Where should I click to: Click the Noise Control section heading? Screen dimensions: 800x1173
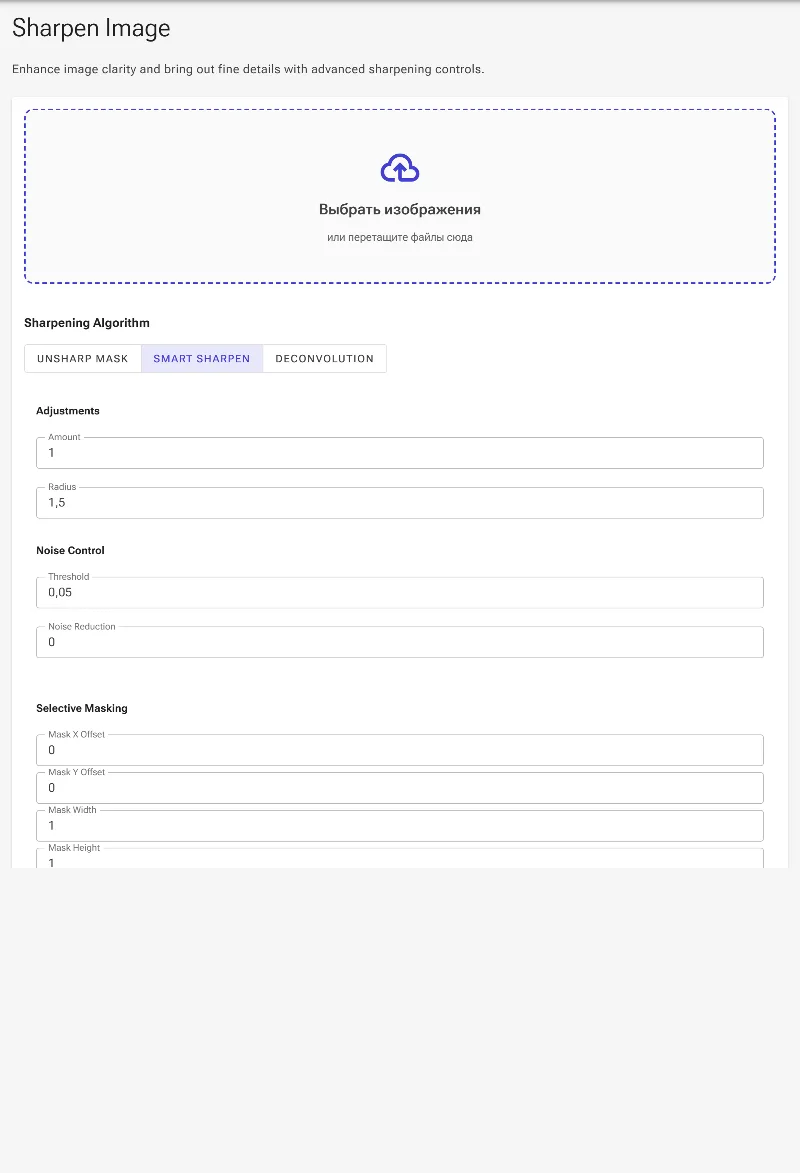[70, 551]
